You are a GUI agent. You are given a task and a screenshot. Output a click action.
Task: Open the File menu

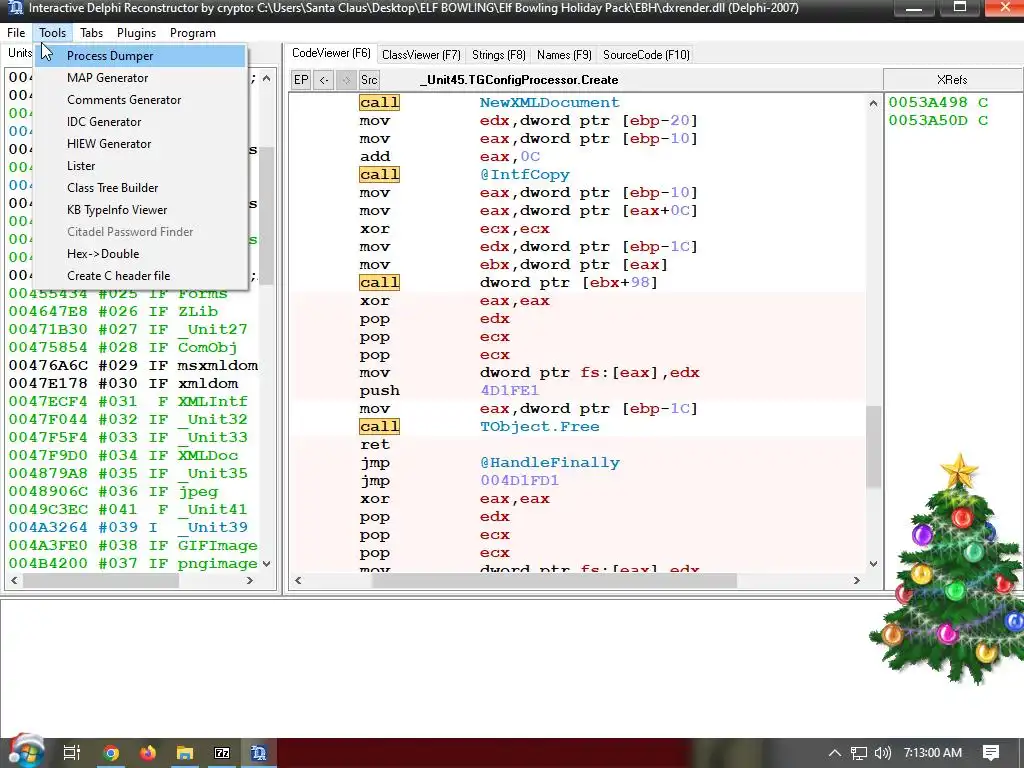[x=16, y=33]
